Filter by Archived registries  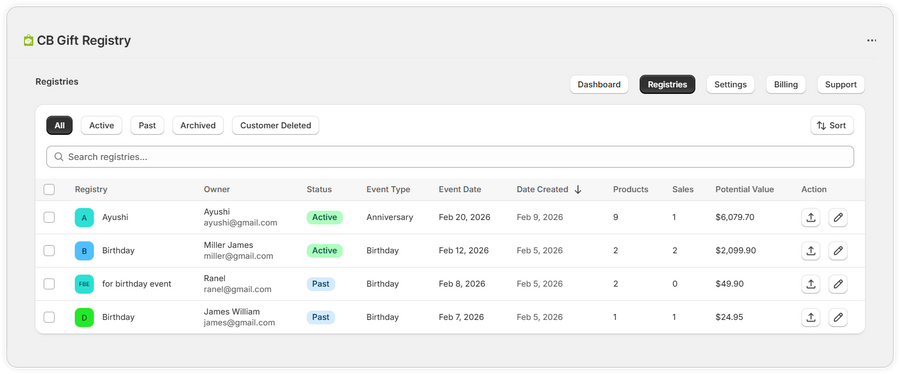click(198, 126)
